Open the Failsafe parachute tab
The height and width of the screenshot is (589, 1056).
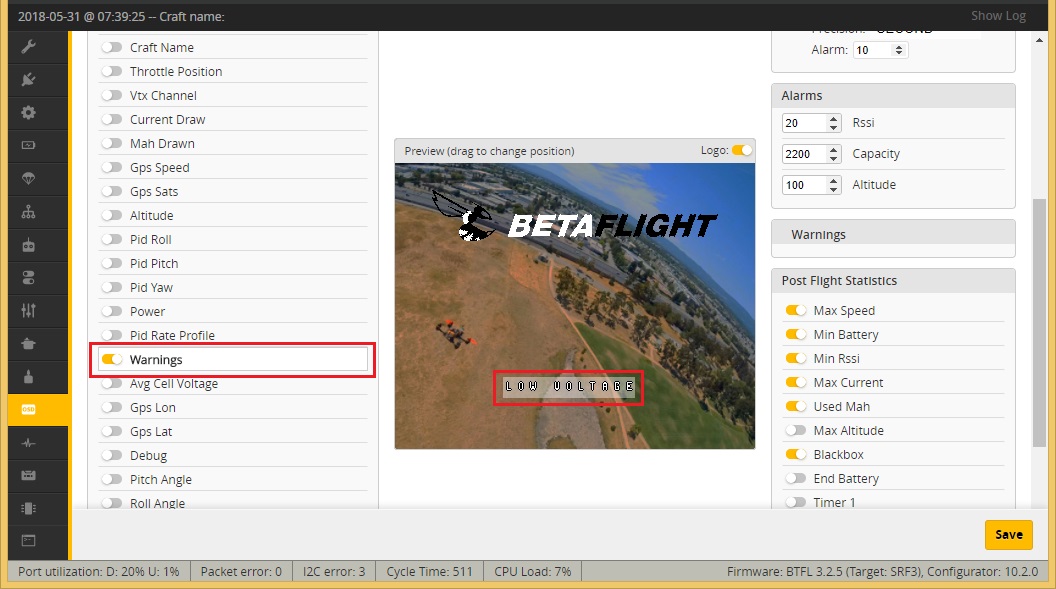[x=28, y=178]
